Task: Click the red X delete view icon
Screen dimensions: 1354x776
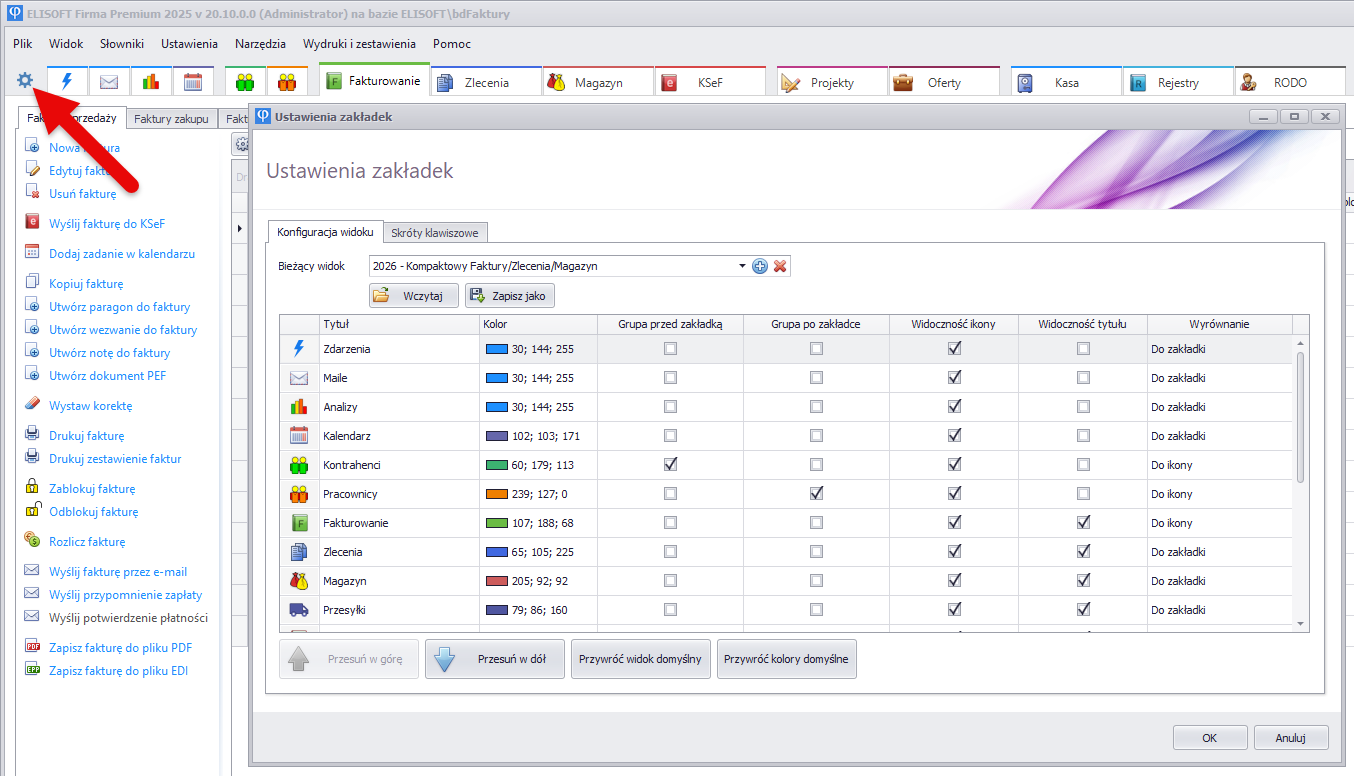Action: (x=780, y=266)
